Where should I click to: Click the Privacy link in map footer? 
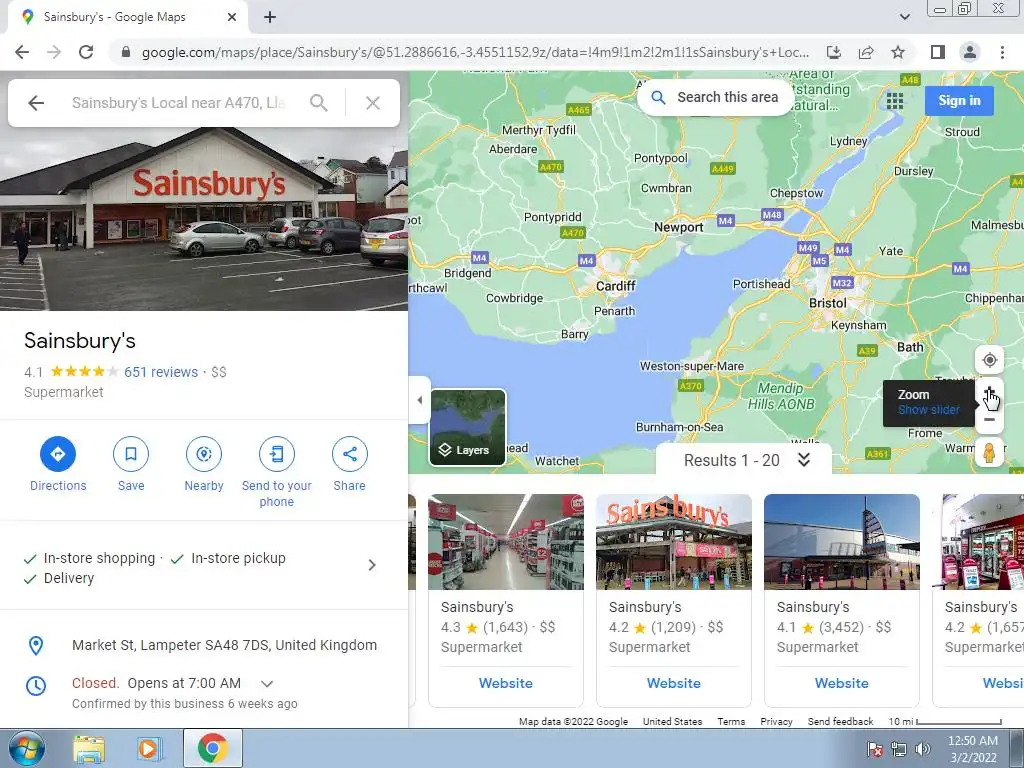[x=776, y=722]
